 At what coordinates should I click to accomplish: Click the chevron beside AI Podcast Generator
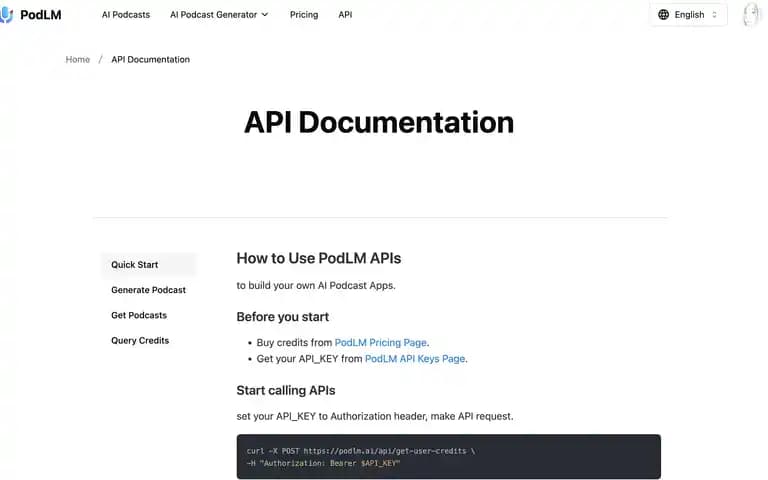pos(265,15)
